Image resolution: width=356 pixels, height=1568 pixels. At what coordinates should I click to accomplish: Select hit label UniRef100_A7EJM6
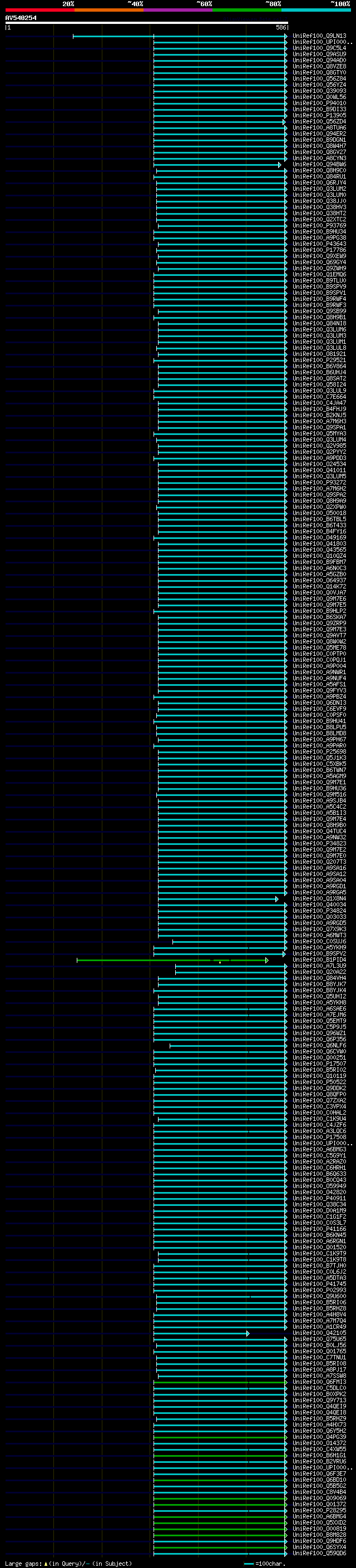319,1015
